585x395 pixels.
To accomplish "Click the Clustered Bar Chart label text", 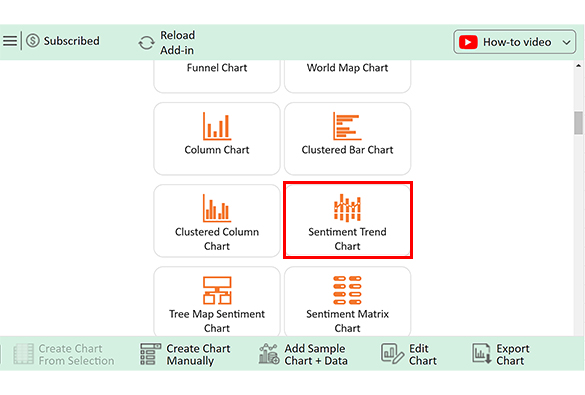I will (x=347, y=150).
